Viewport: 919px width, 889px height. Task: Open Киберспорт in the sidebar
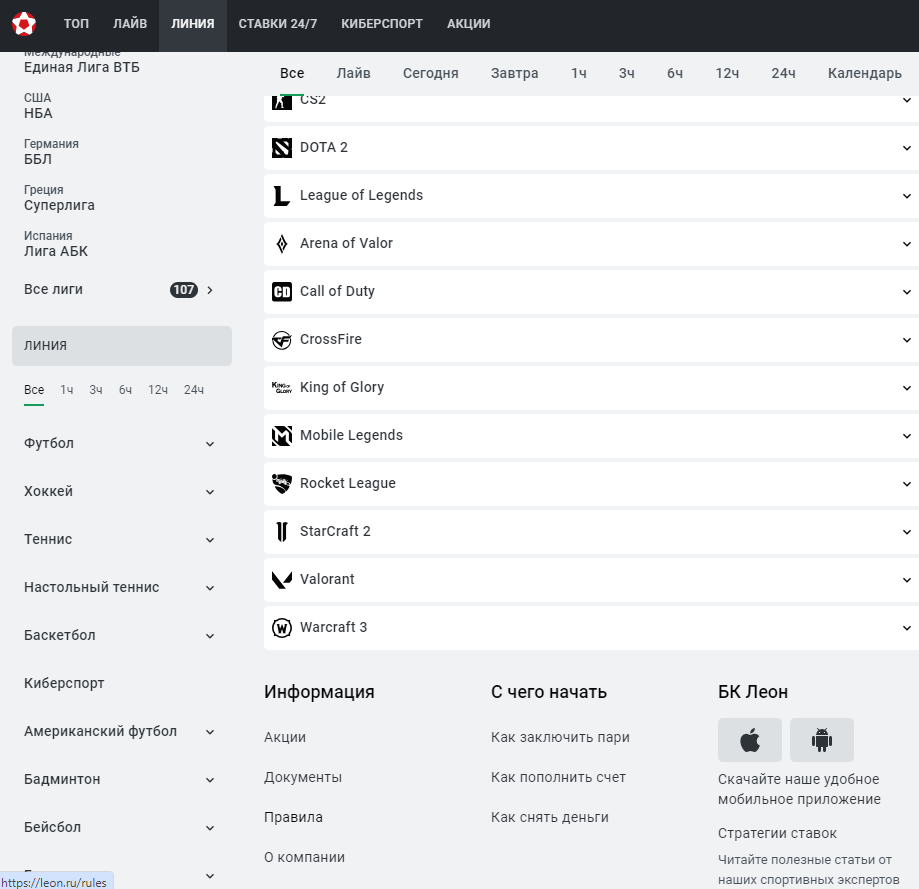[x=64, y=683]
